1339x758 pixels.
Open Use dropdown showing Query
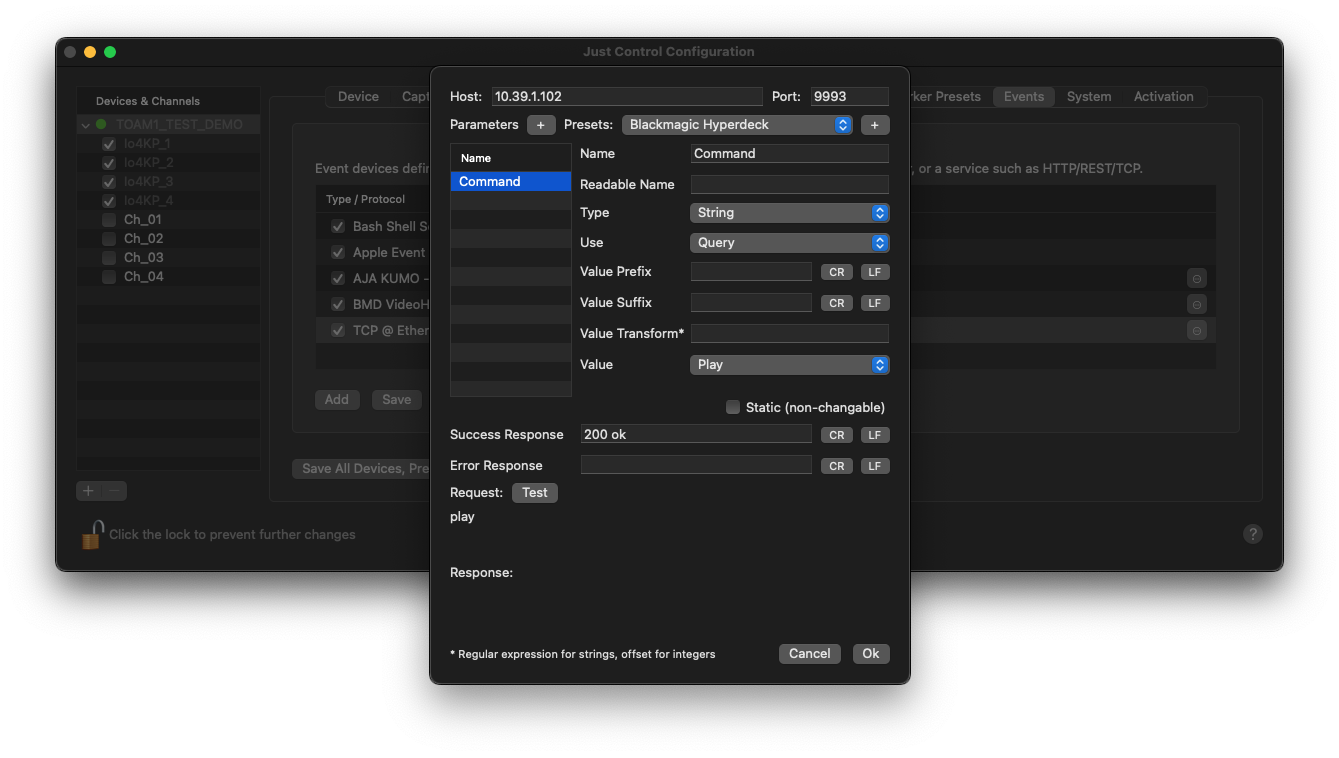point(789,243)
